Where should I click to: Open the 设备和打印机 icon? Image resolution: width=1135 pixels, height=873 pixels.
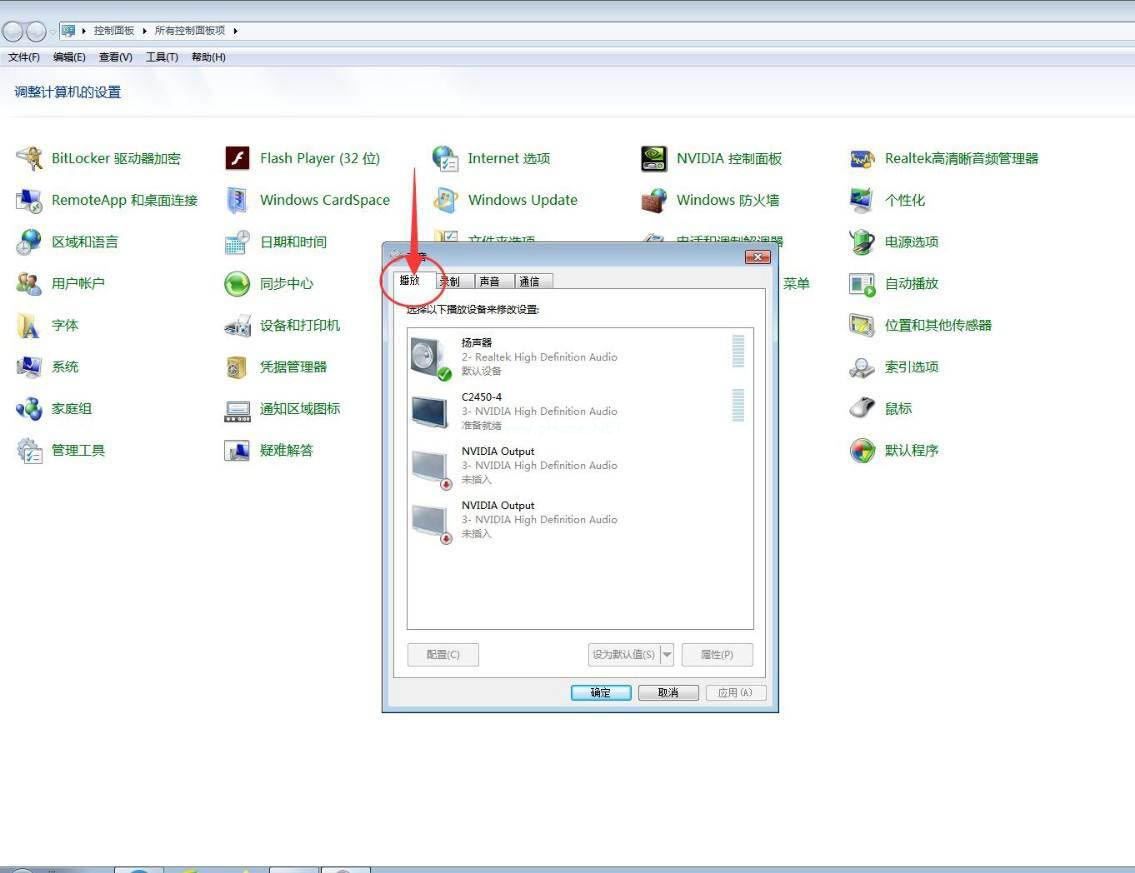(x=237, y=325)
